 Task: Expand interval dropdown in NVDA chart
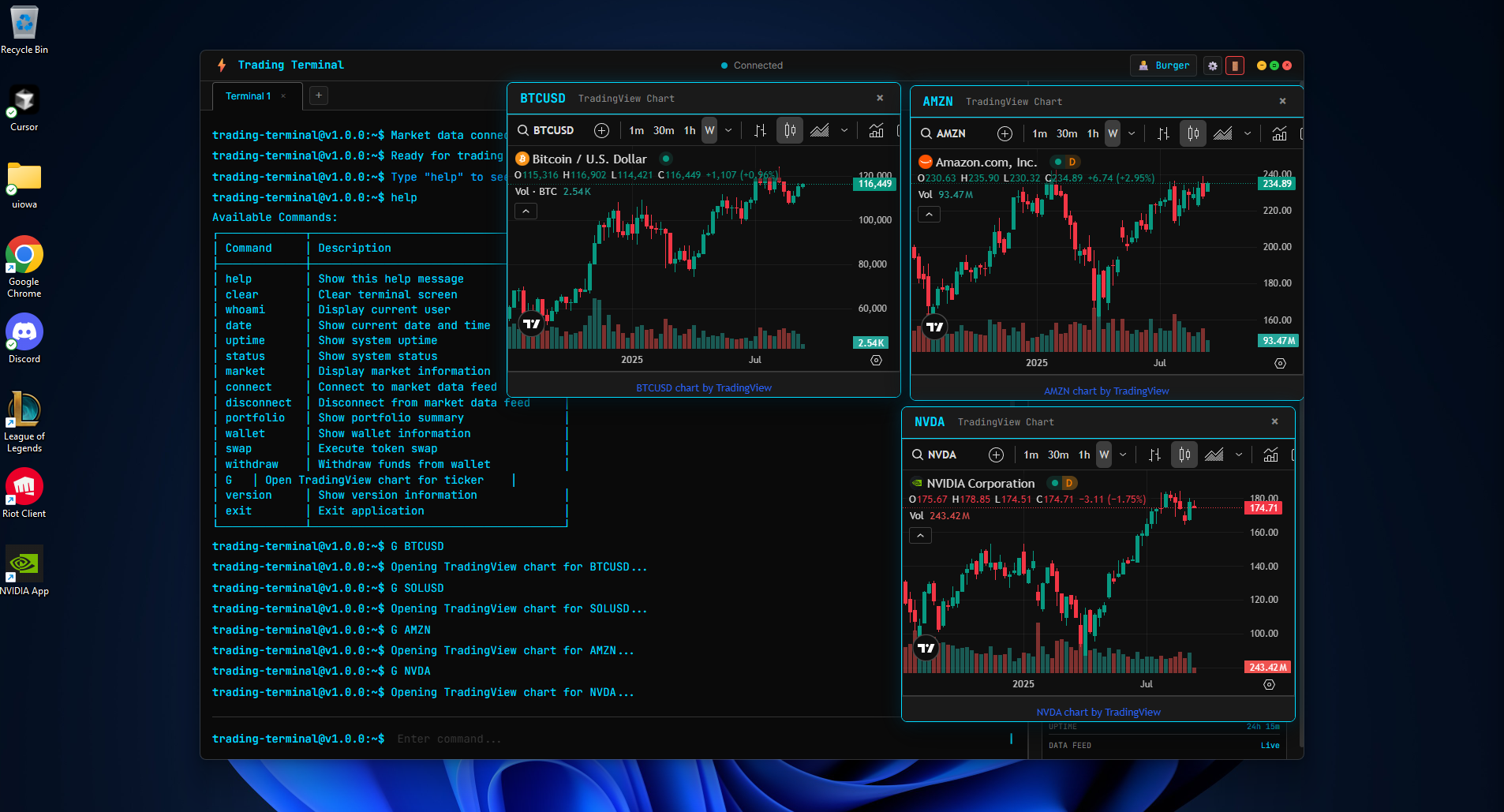tap(1123, 455)
